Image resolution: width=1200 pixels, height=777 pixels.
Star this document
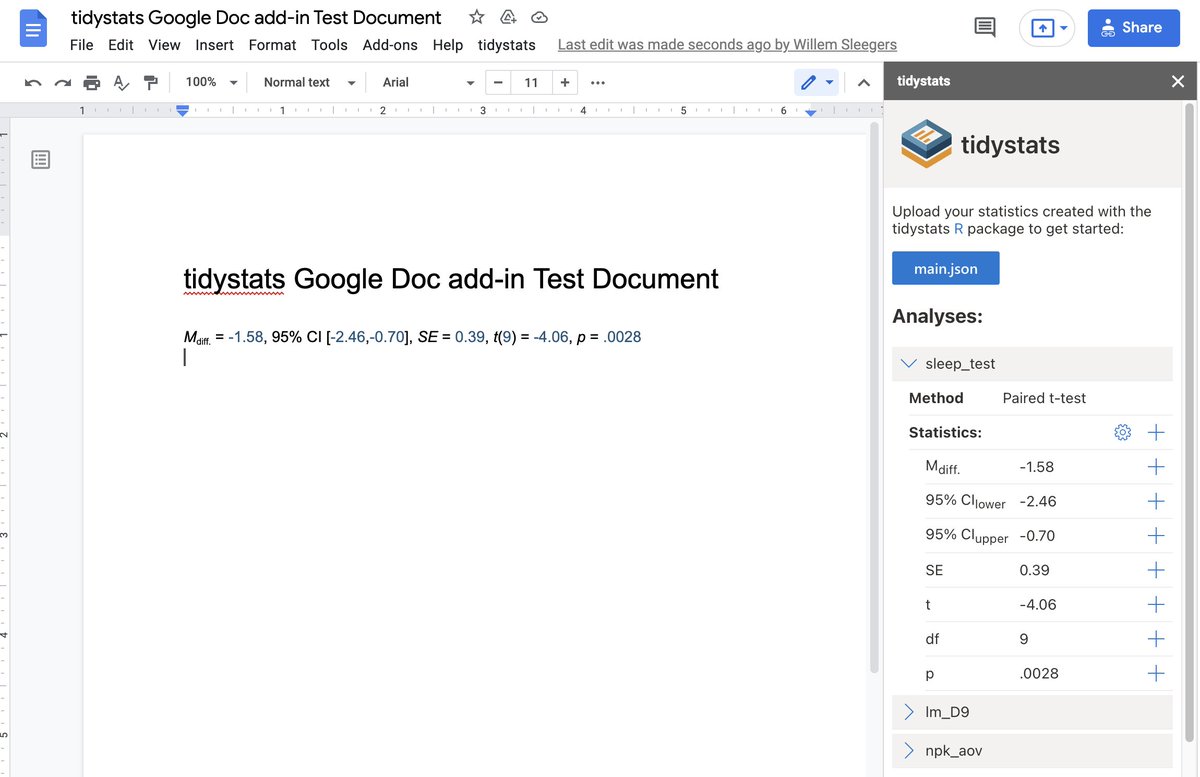click(477, 17)
